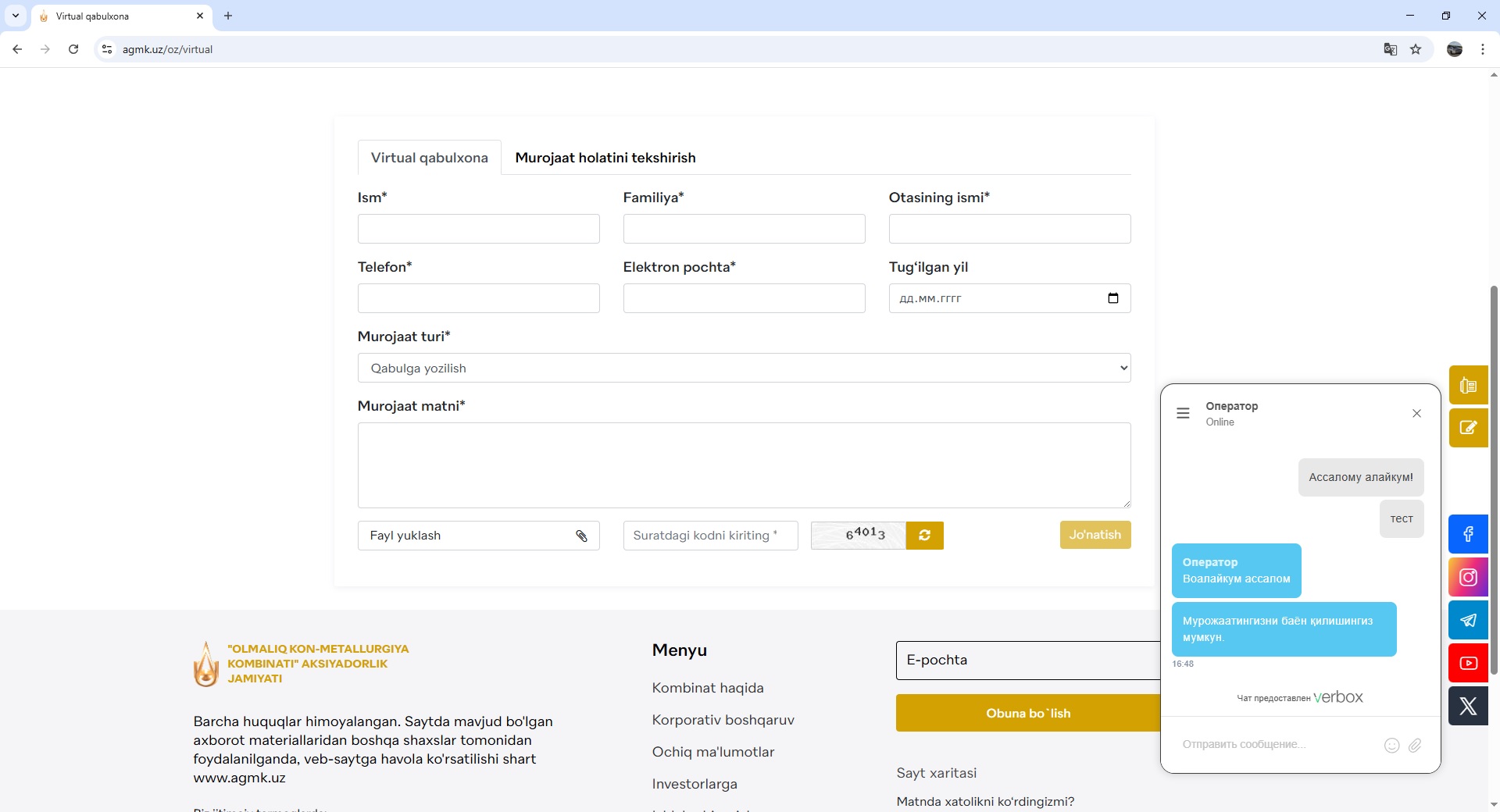
Task: Open the YouTube channel icon
Action: [1468, 663]
